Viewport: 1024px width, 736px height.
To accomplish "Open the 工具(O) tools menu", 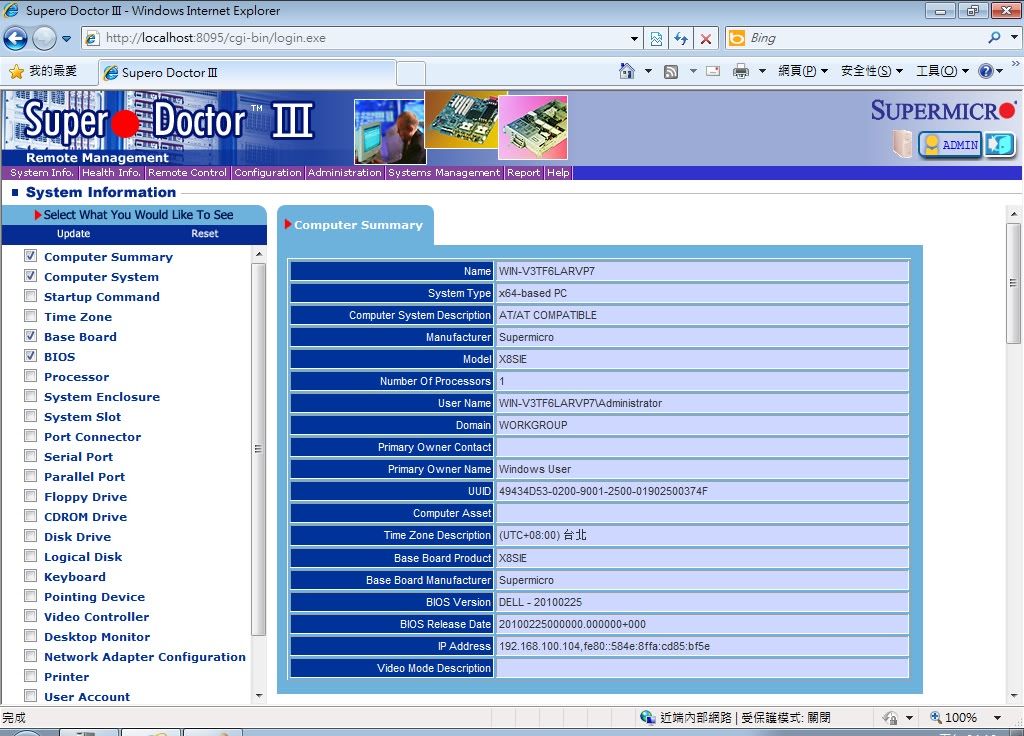I will (942, 71).
